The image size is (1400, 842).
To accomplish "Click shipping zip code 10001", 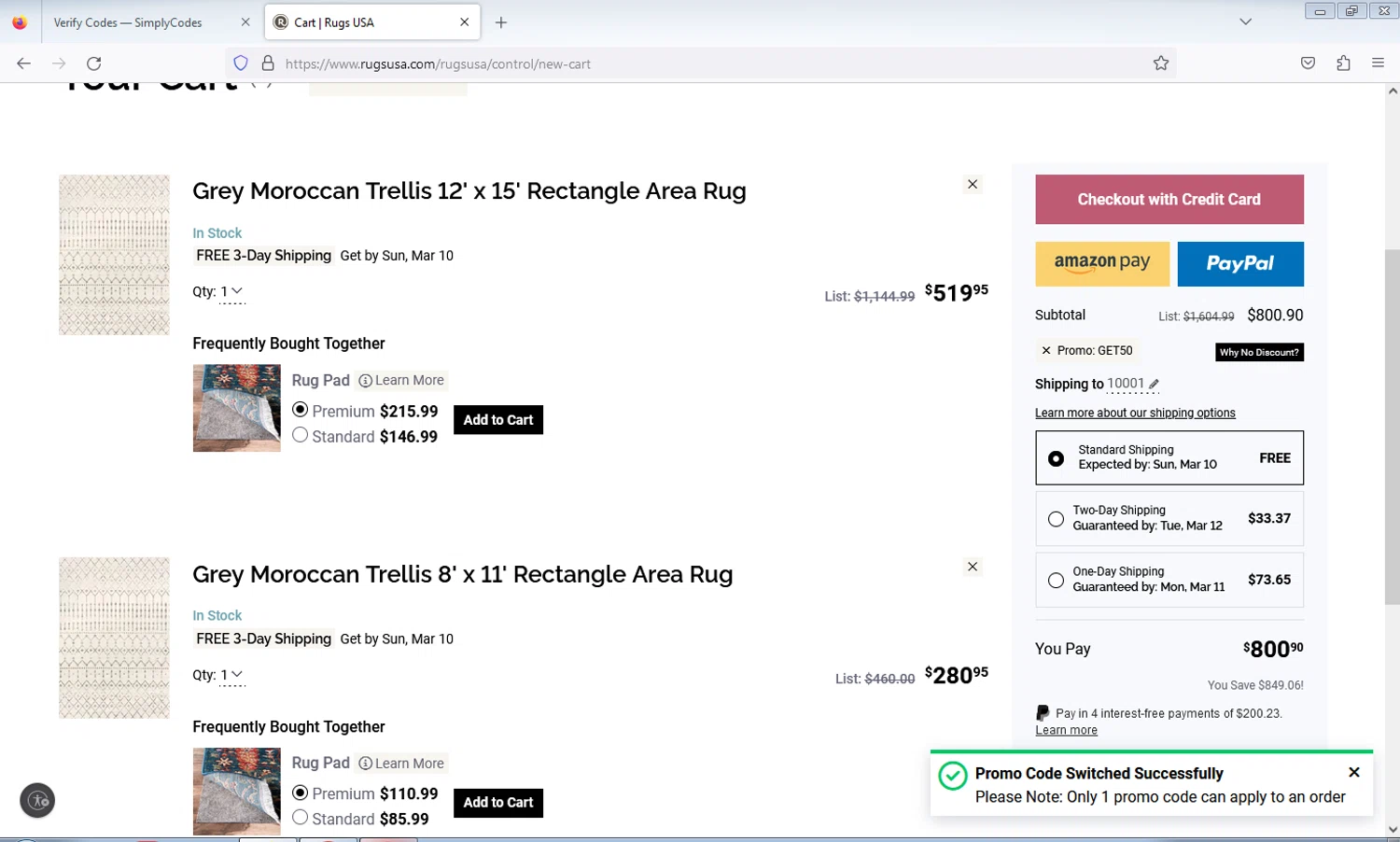I will [1126, 384].
